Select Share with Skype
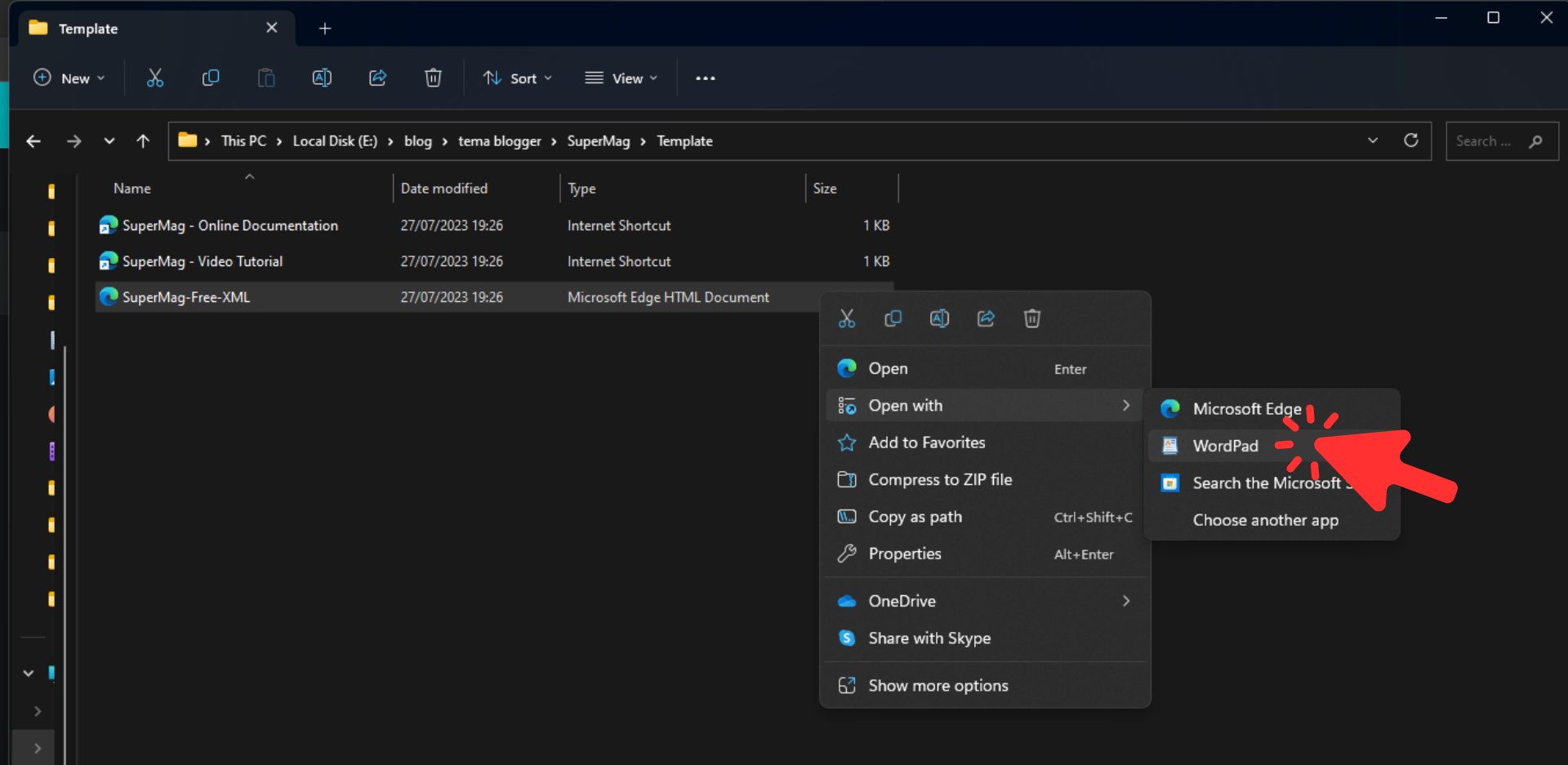The image size is (1568, 765). (985, 638)
